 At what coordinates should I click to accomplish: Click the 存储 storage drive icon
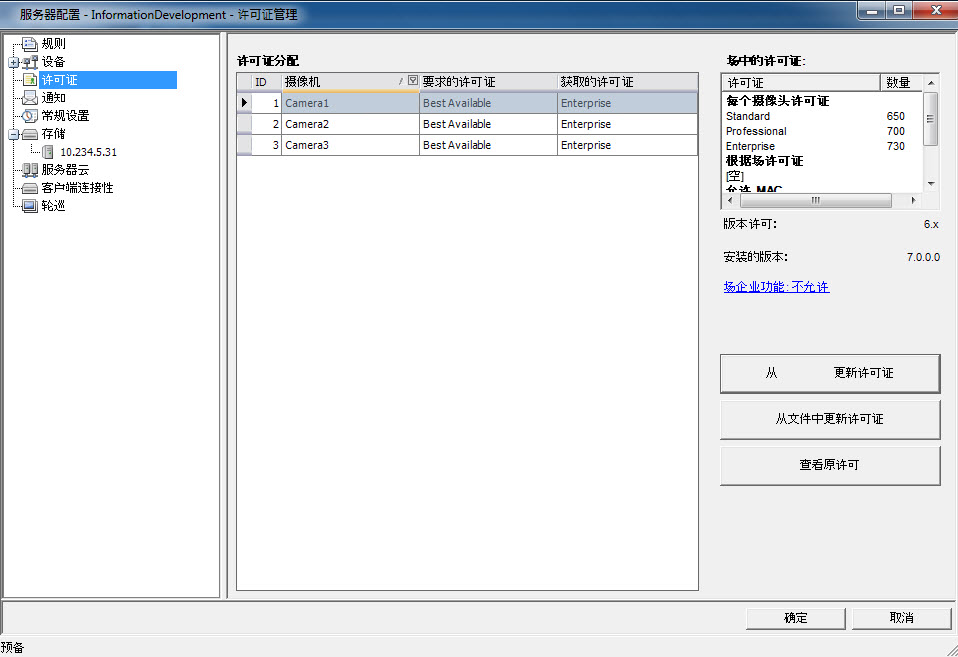[x=29, y=134]
